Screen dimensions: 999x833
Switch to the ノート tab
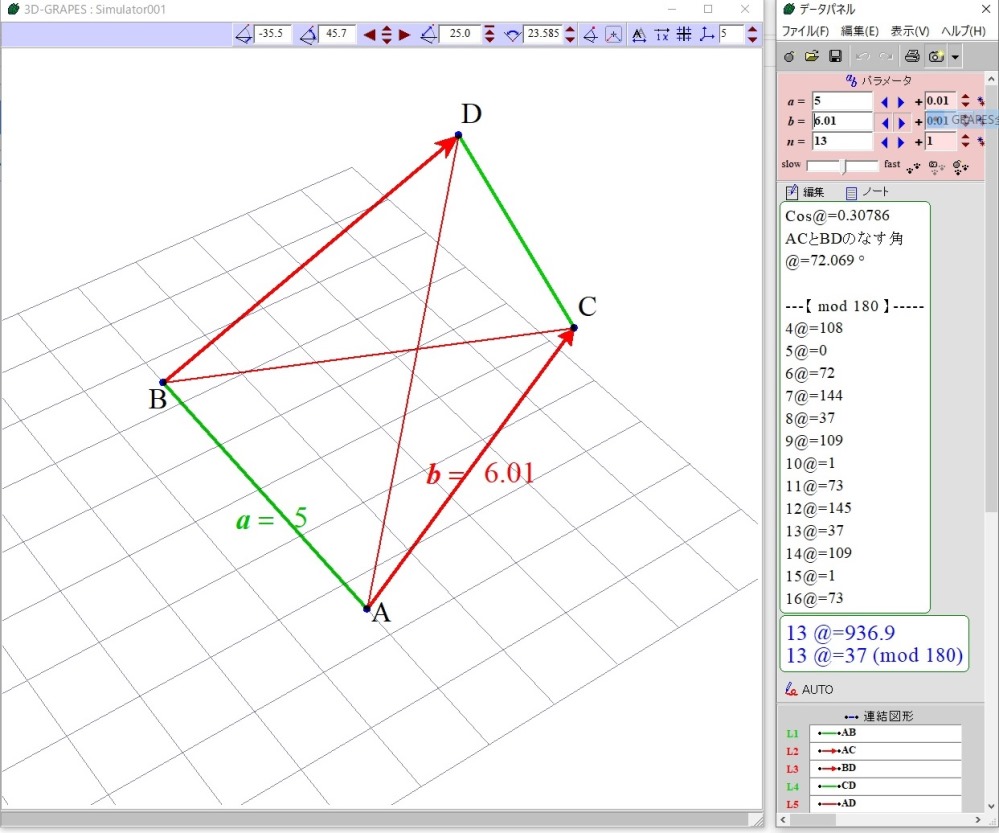(x=867, y=192)
